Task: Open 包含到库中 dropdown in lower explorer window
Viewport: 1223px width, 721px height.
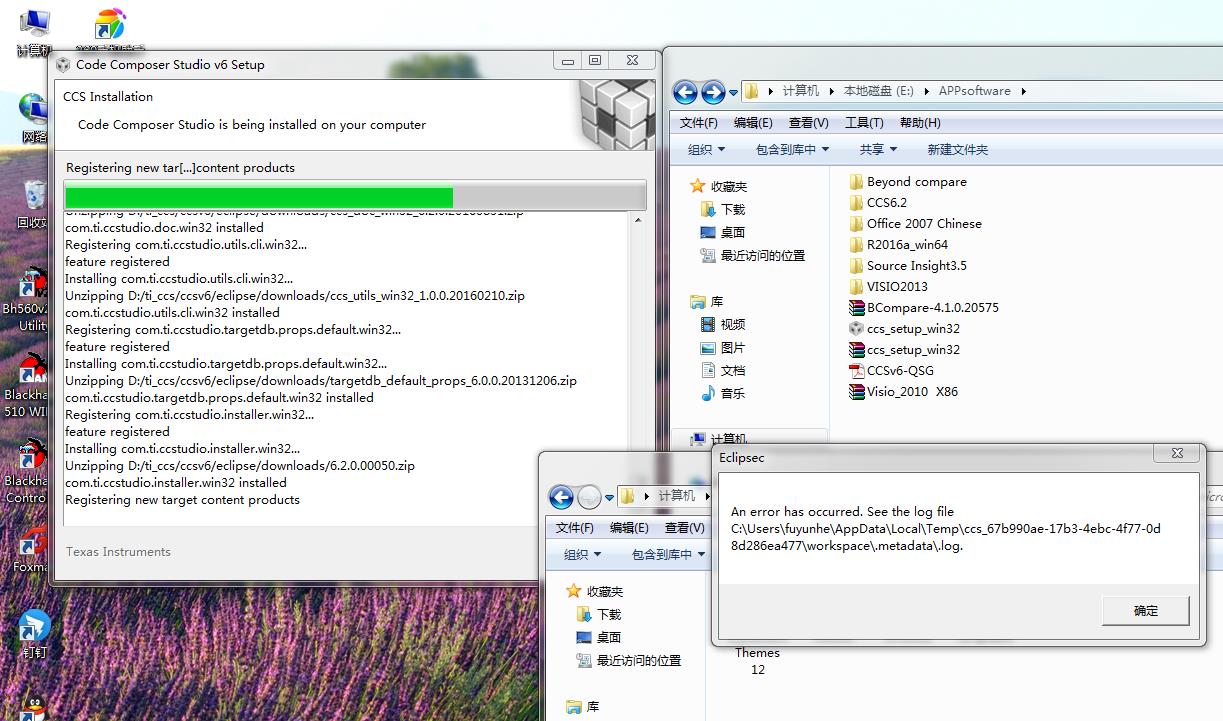Action: [668, 554]
